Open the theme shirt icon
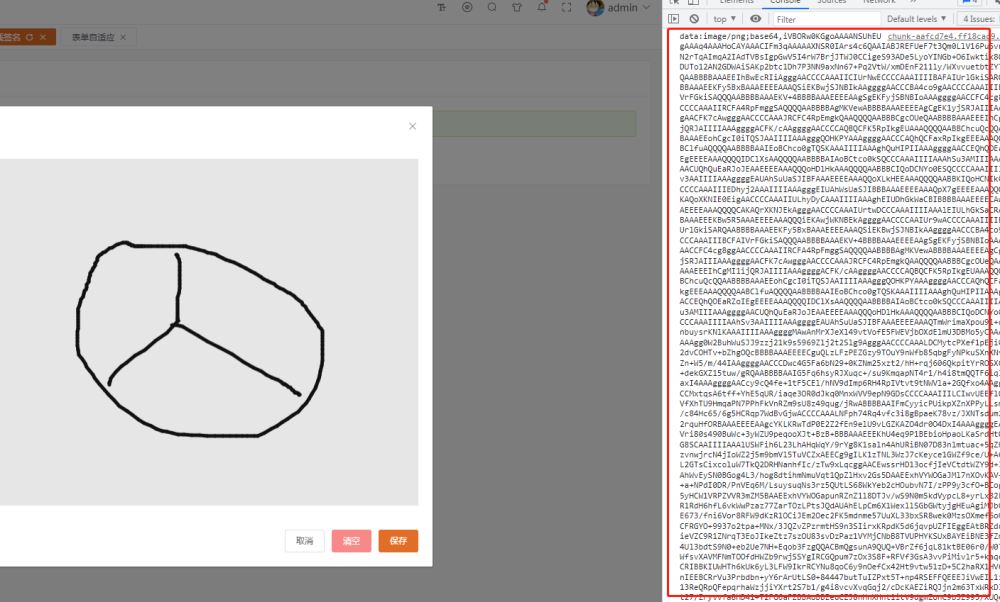This screenshot has height=602, width=1000. [517, 7]
